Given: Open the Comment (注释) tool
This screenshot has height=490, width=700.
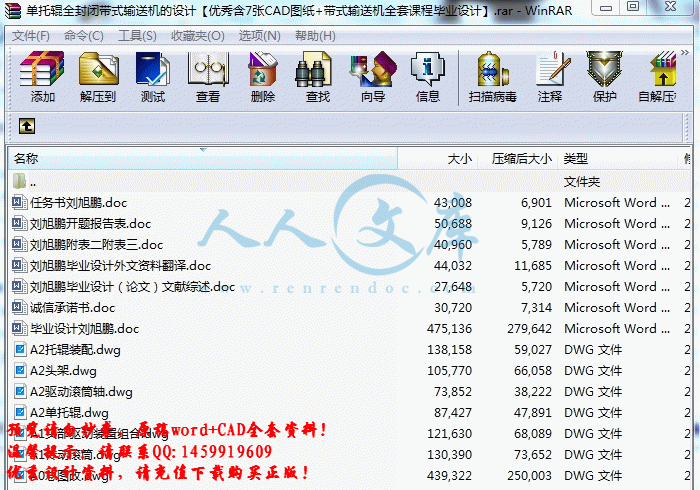Looking at the screenshot, I should coord(550,77).
